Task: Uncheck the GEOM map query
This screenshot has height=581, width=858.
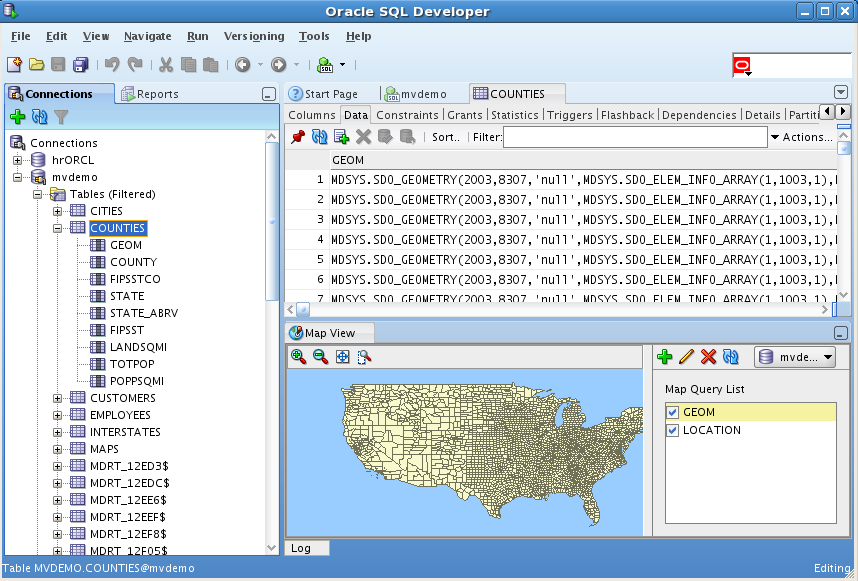Action: tap(673, 412)
